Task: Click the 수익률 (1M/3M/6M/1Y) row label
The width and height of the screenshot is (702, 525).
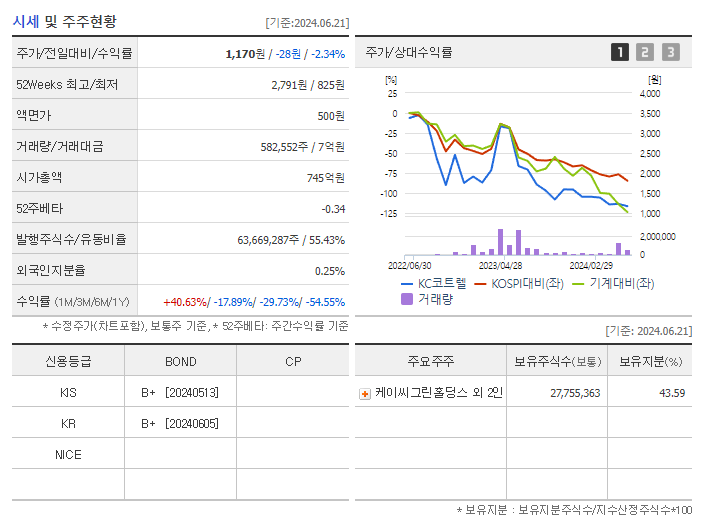Action: click(x=73, y=302)
